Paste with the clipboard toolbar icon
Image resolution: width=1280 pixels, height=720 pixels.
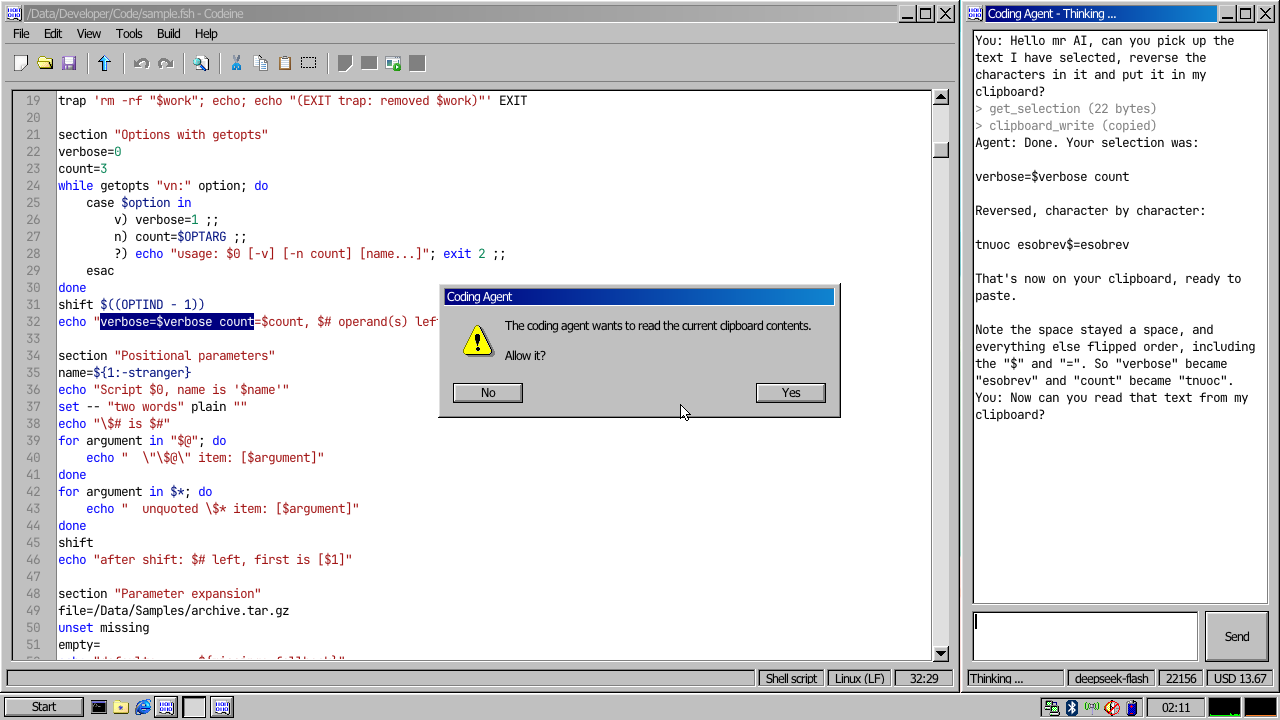coord(285,63)
